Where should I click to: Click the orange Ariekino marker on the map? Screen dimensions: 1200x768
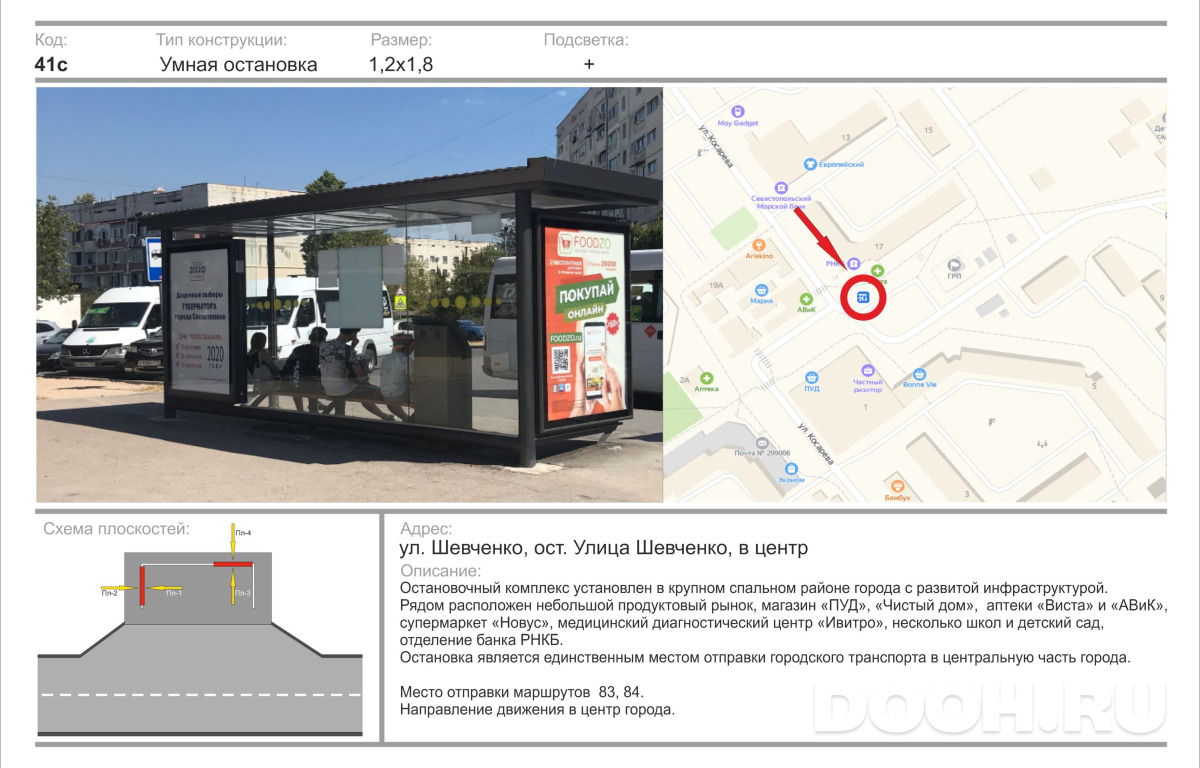coord(758,244)
